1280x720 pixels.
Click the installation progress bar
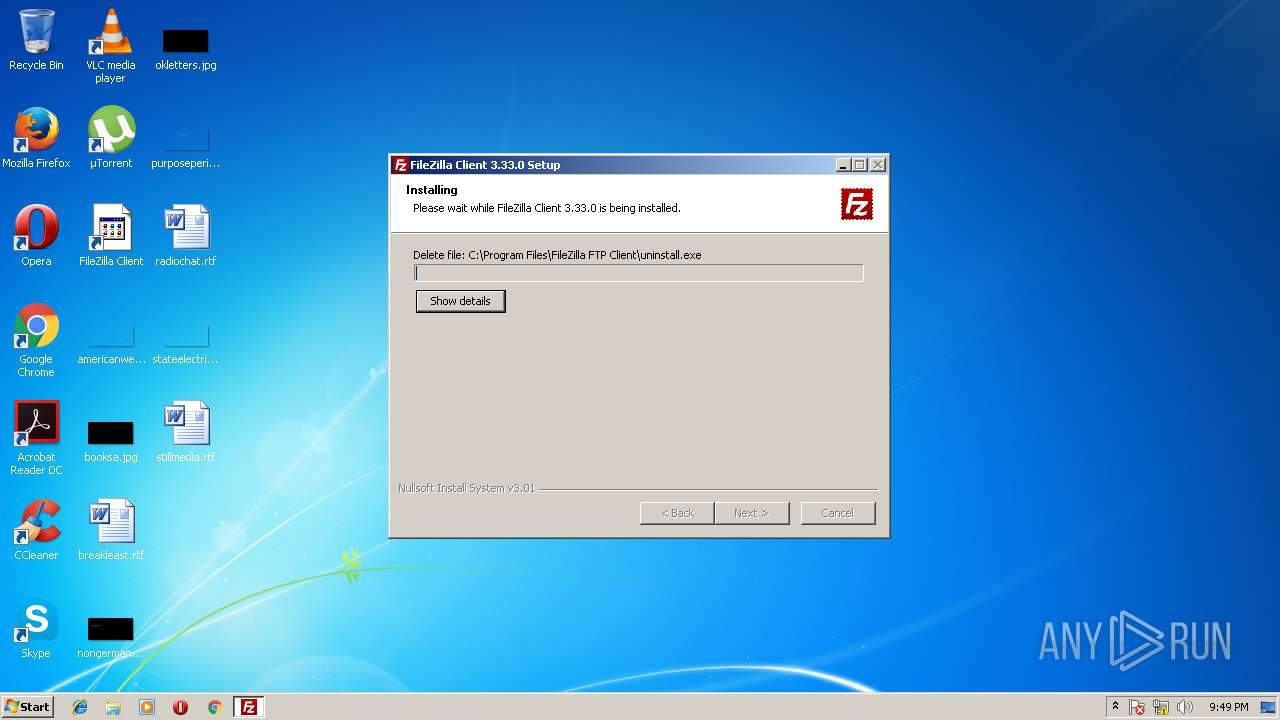(x=638, y=273)
